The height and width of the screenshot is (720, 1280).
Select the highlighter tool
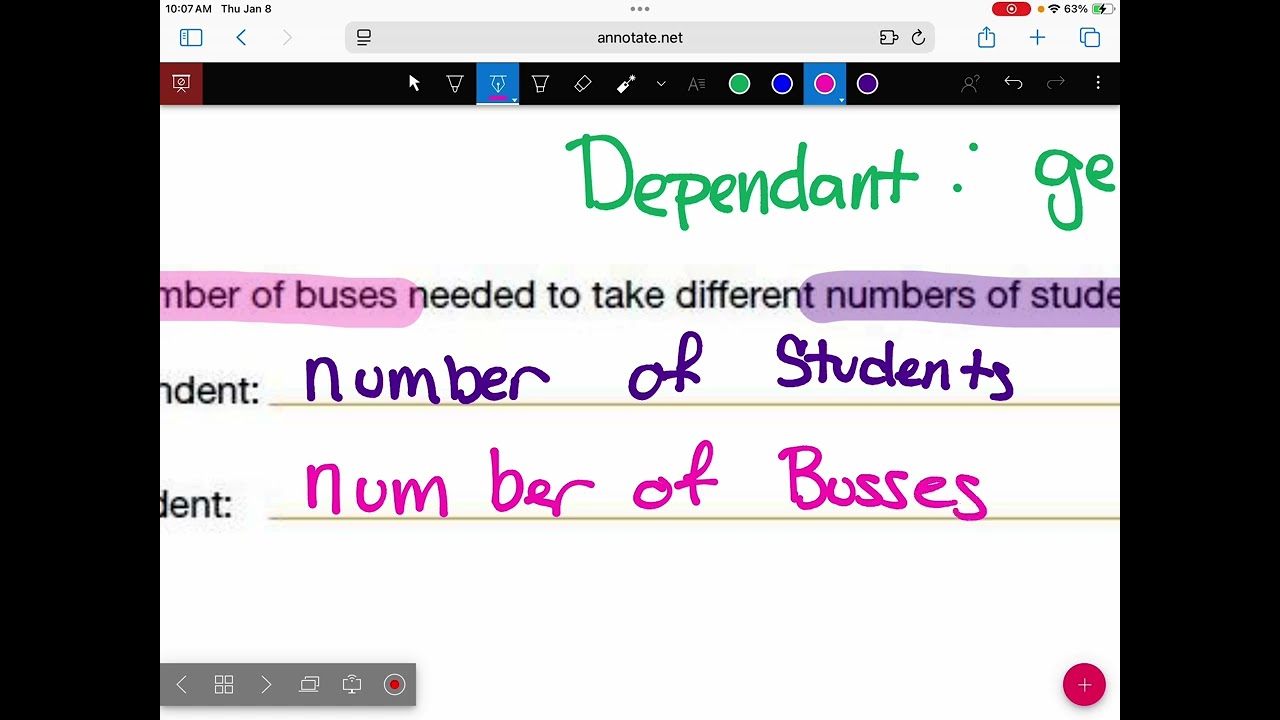[540, 84]
